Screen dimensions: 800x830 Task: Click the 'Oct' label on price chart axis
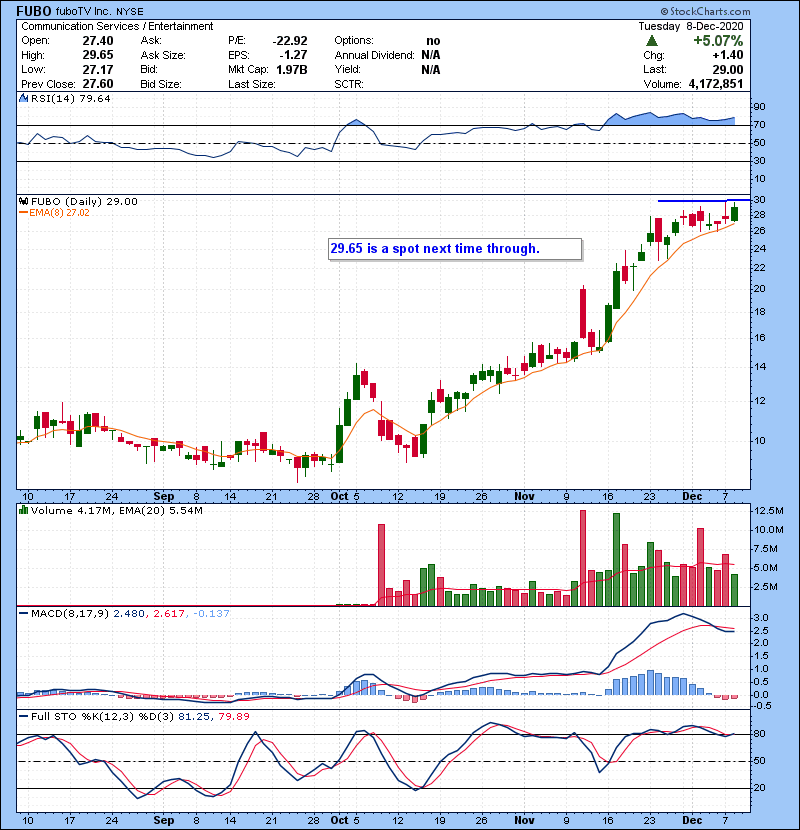(x=339, y=497)
